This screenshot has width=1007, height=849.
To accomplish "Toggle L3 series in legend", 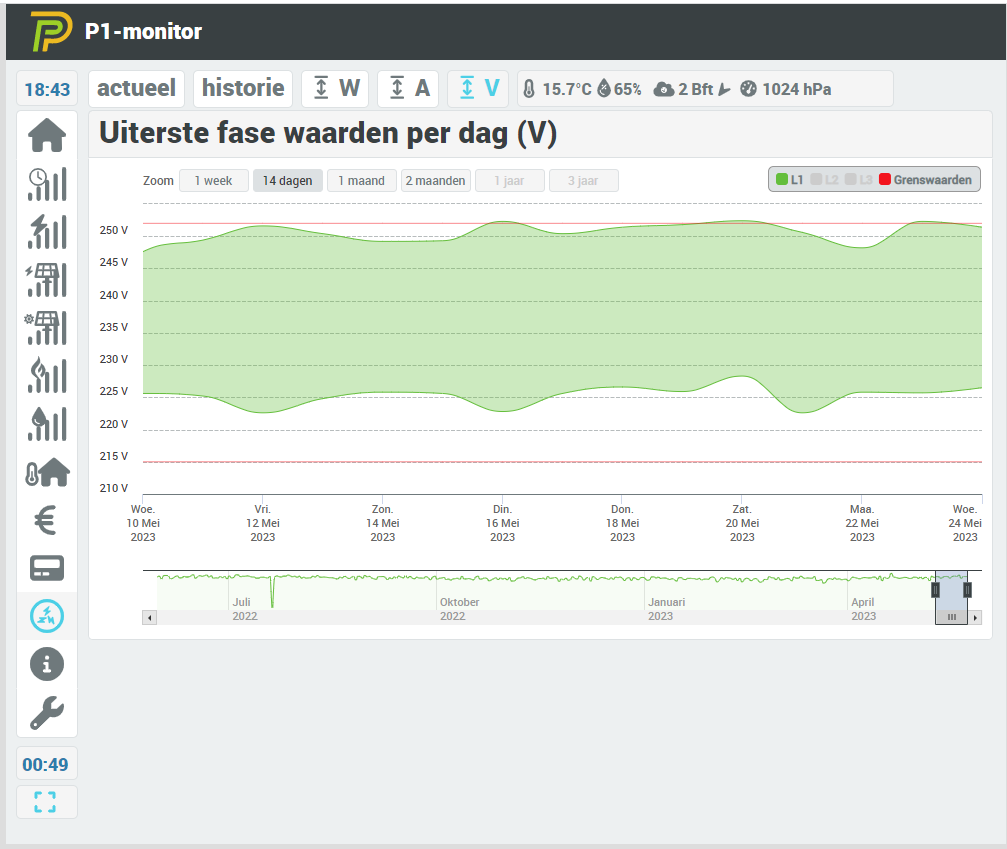I will tap(859, 180).
